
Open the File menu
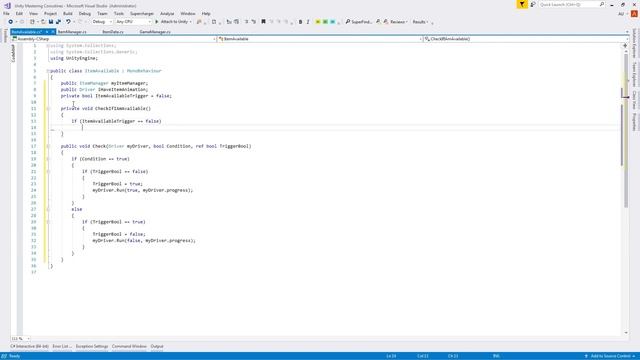coord(6,13)
